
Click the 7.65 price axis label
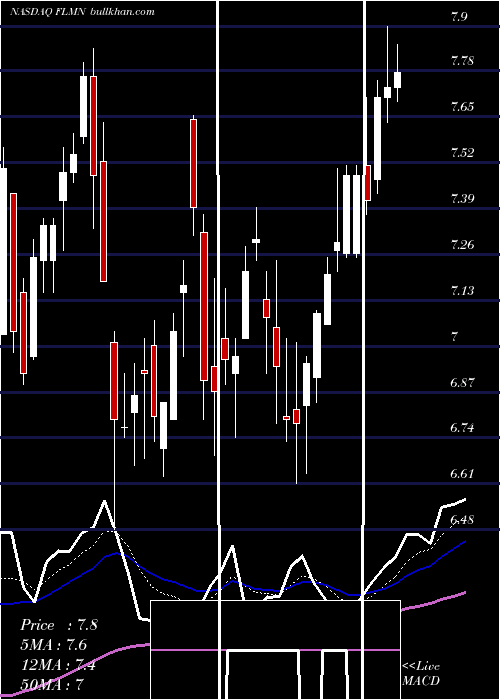point(462,107)
